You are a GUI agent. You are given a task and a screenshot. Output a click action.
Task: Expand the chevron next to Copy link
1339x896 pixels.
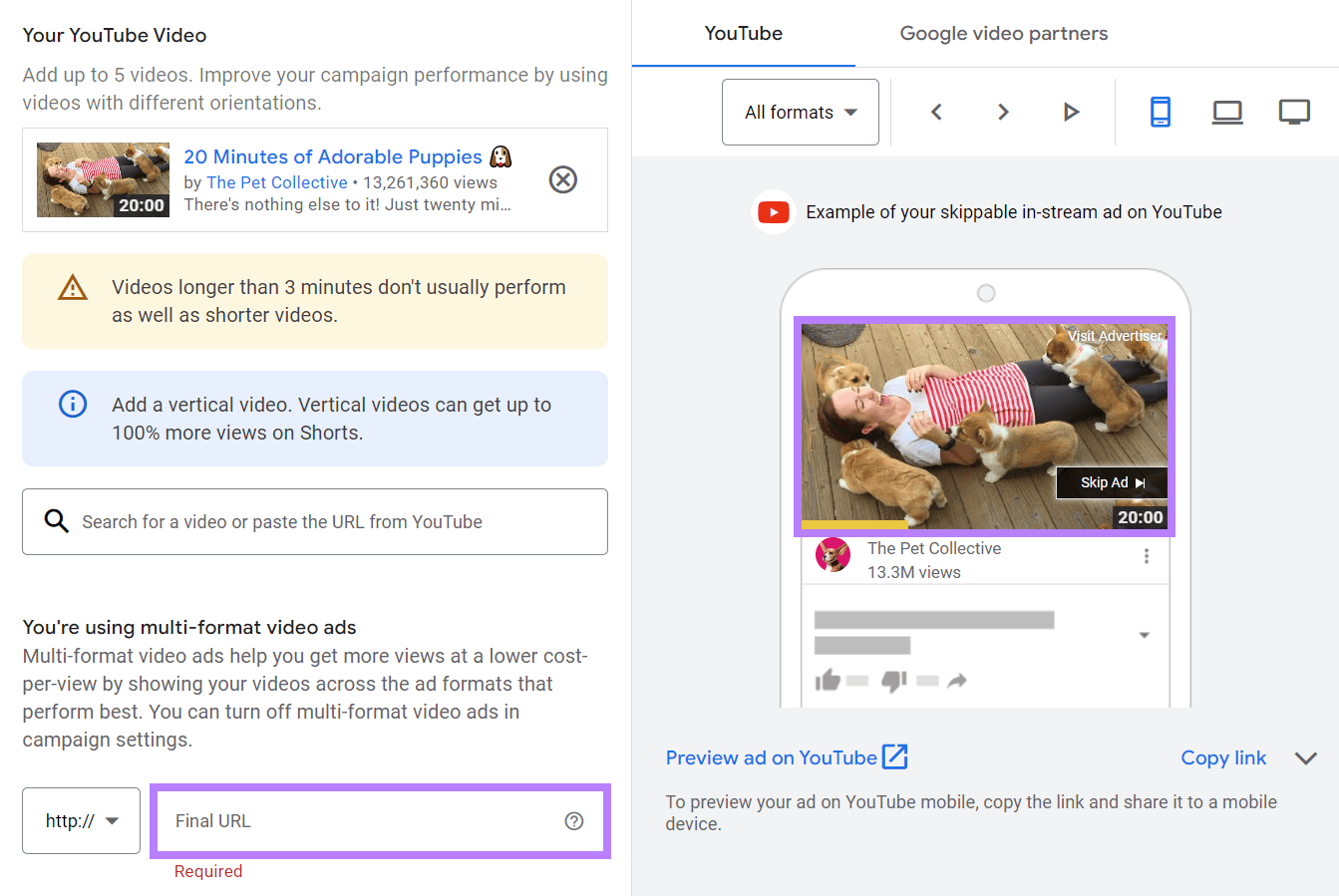1306,757
